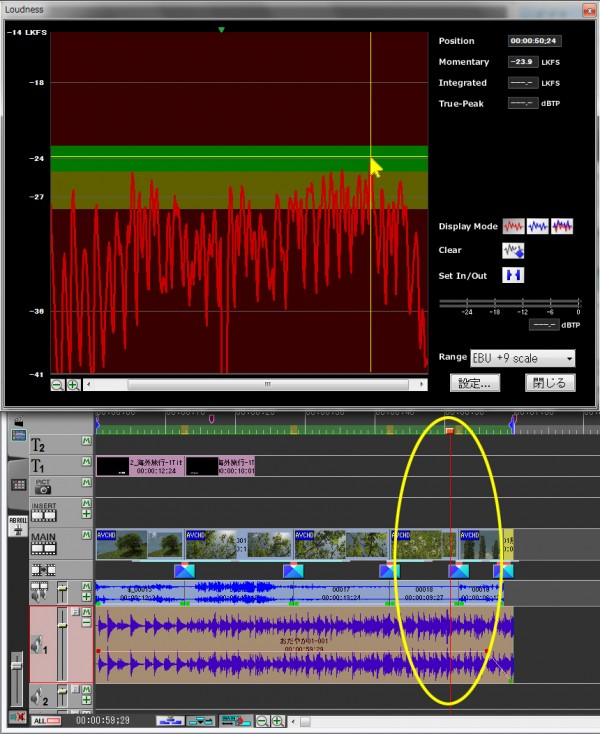Expand audio track 2 with plus button
The width and height of the screenshot is (600, 734).
[x=86, y=702]
